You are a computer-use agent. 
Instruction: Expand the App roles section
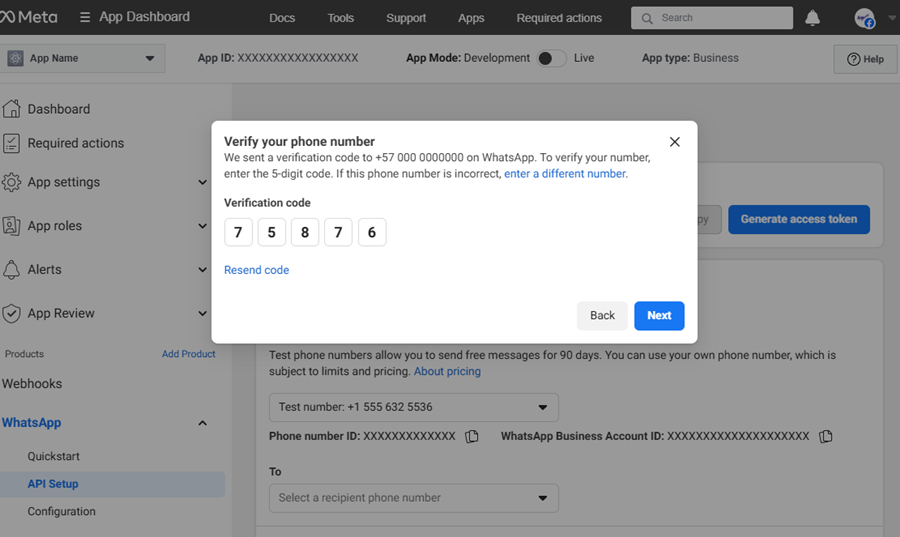pyautogui.click(x=202, y=226)
